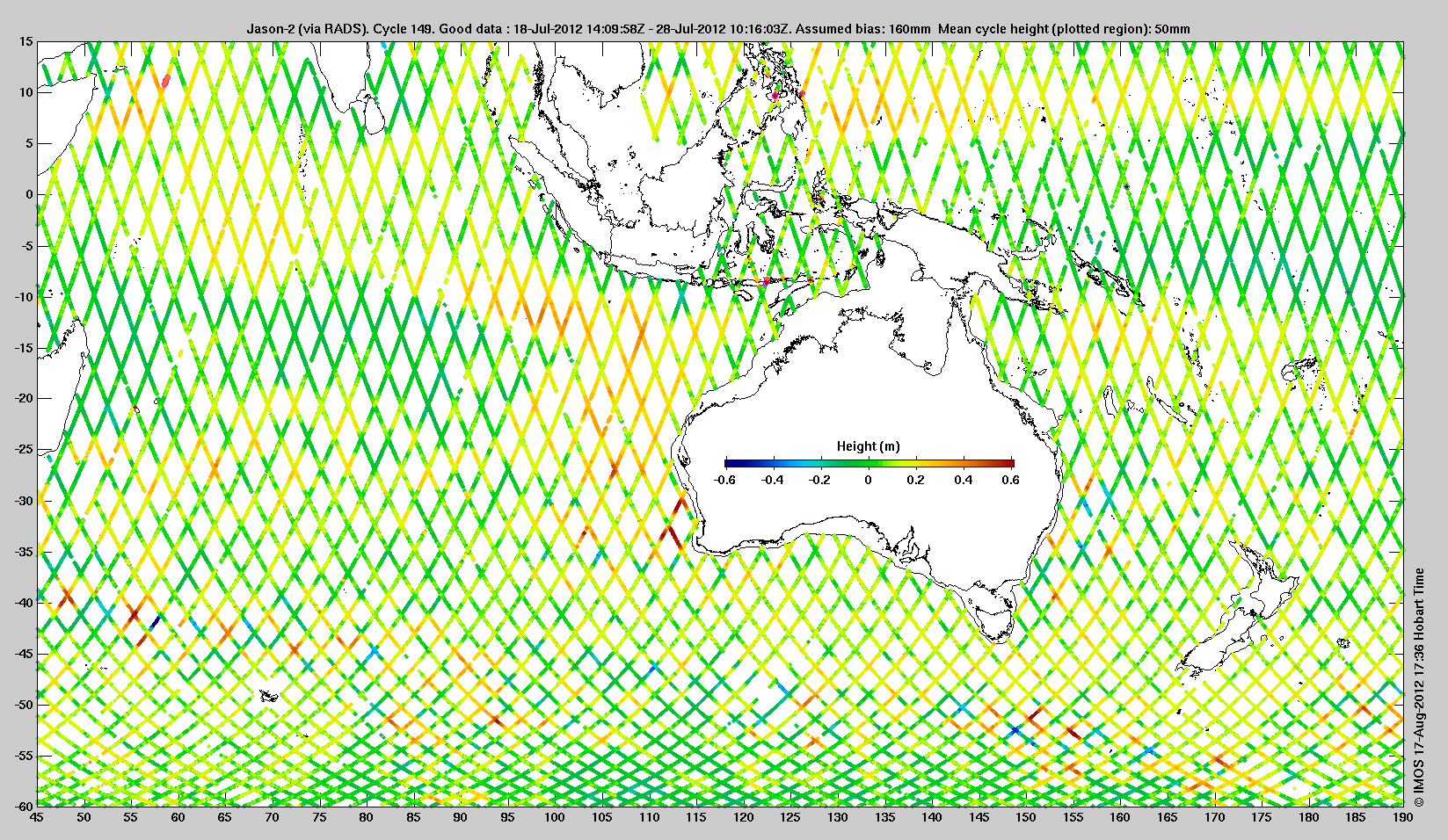The image size is (1448, 840).
Task: Click latitude axis label -25
Action: (x=24, y=450)
